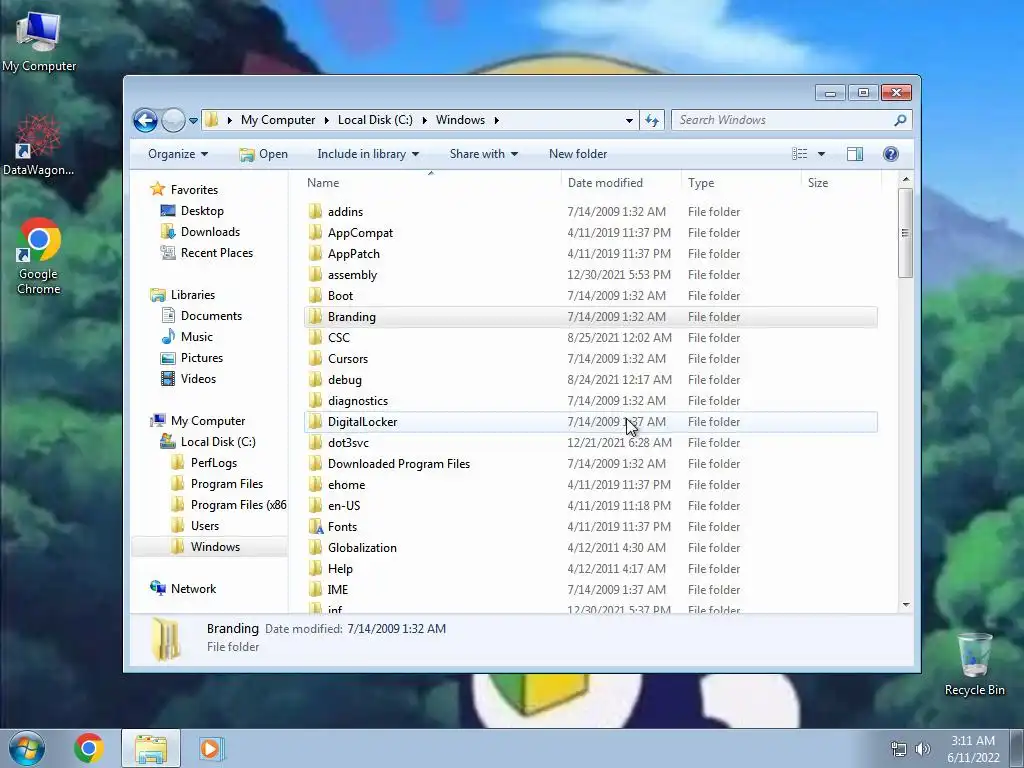Open the Videos library
Viewport: 1024px width, 768px height.
tap(198, 379)
